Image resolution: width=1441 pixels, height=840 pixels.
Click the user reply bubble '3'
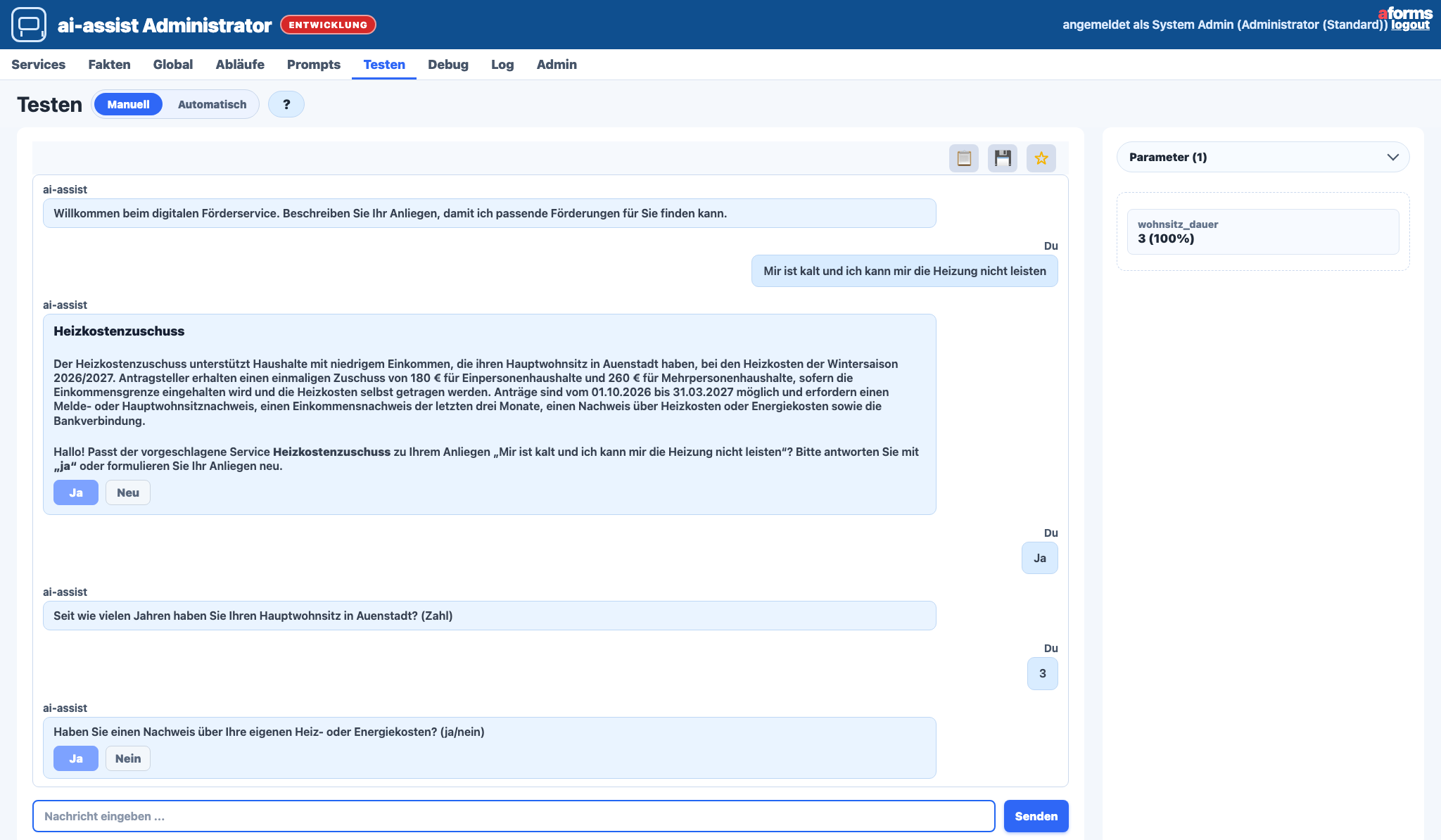(1042, 673)
